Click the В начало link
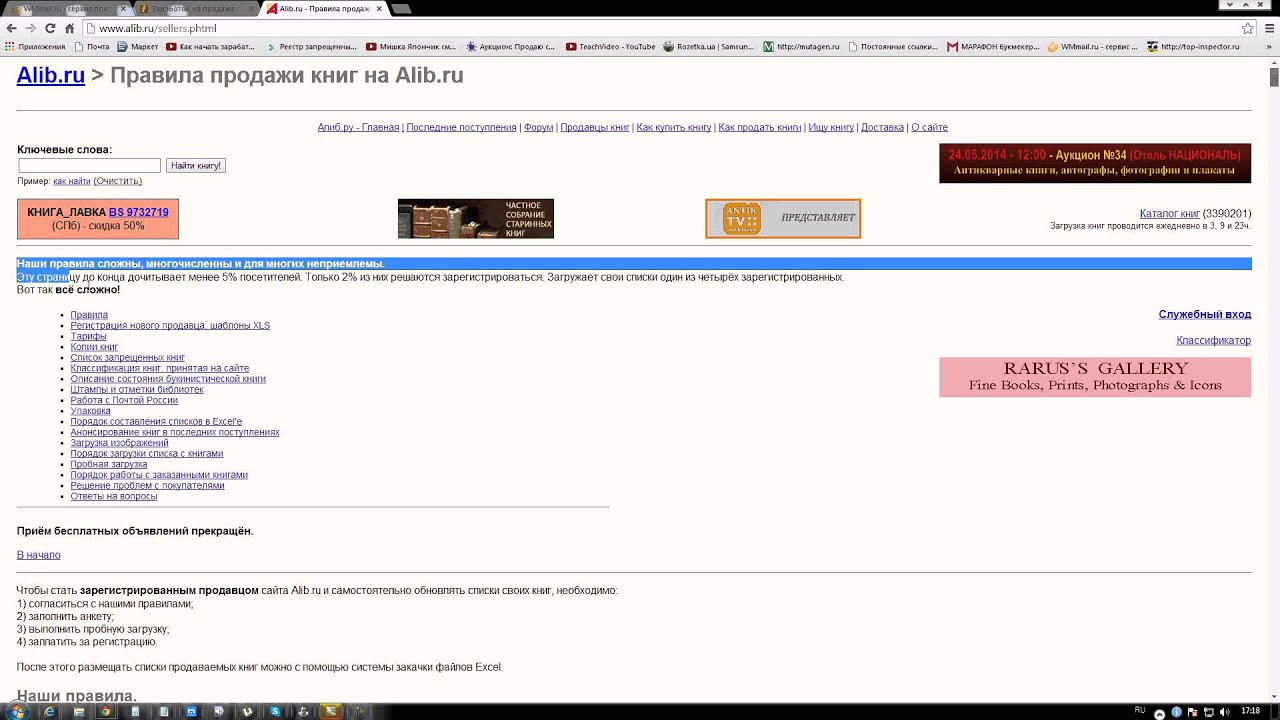This screenshot has height=720, width=1280. click(39, 555)
